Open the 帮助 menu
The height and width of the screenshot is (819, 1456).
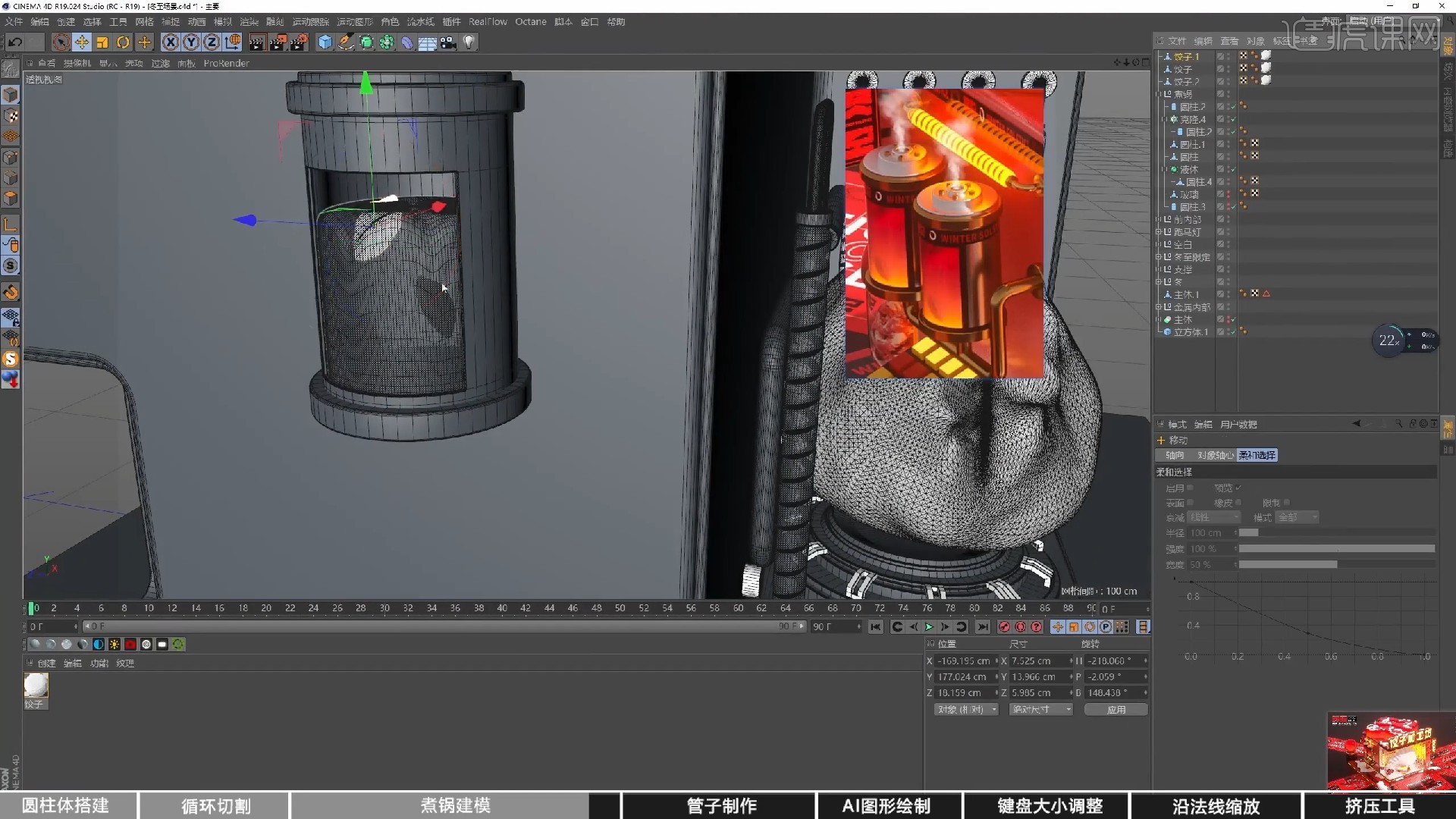coord(616,22)
